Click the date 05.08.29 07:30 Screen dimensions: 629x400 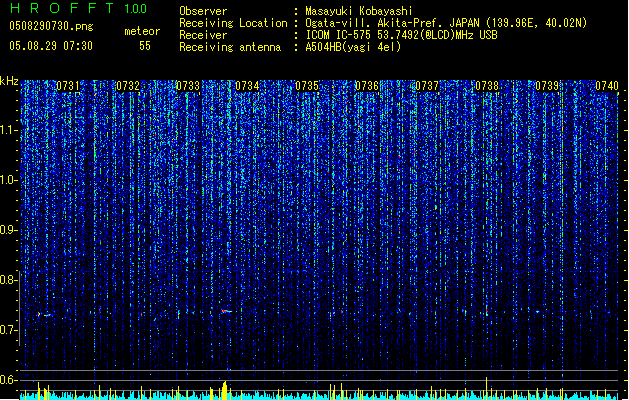51,46
